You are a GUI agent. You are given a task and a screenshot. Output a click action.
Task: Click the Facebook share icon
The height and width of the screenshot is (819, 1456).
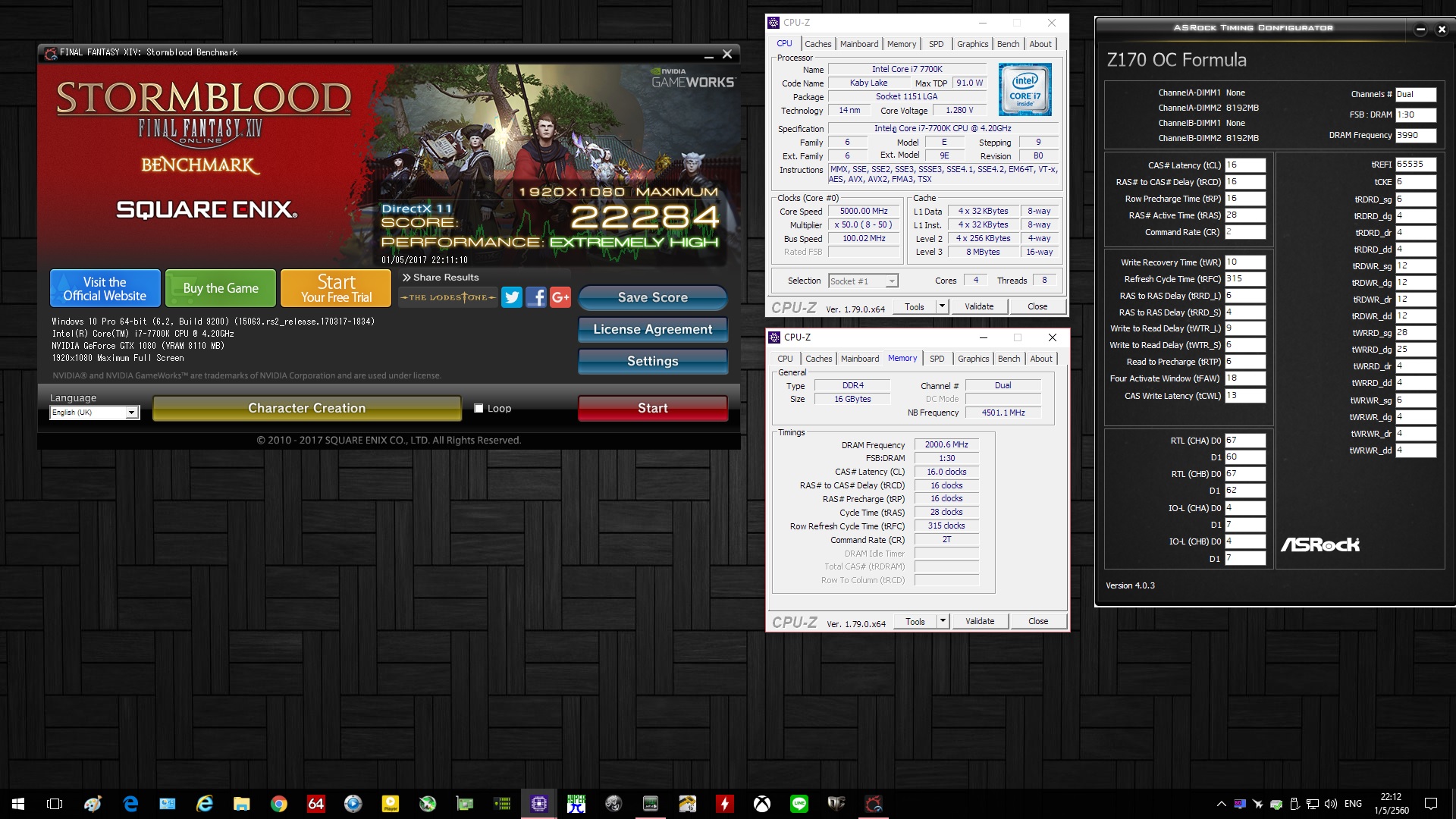[x=536, y=297]
